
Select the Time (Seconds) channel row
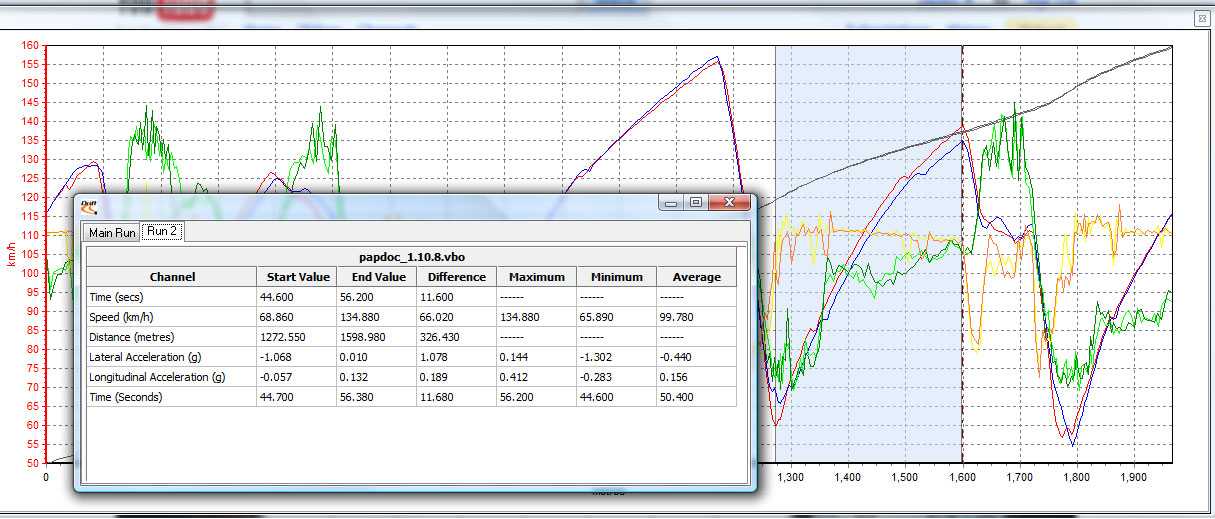412,397
